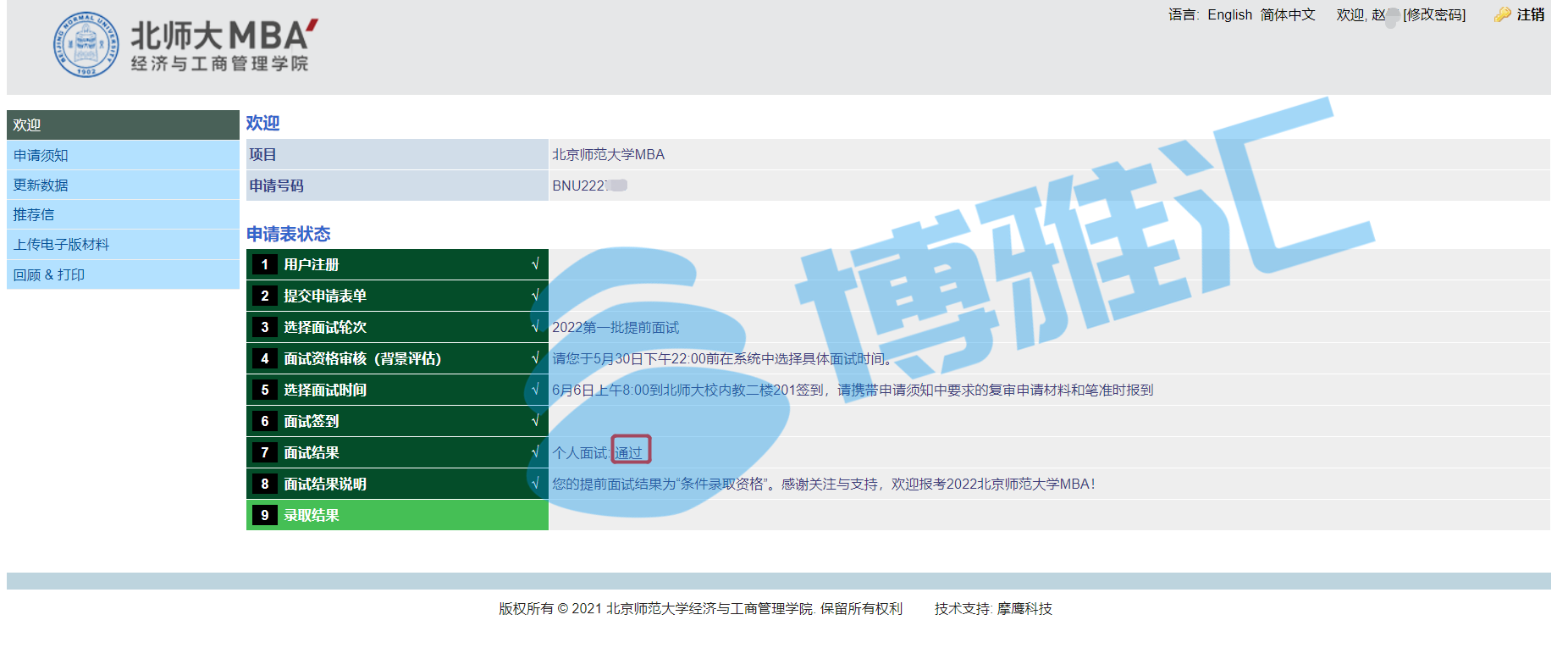Open 申请须知 sidebar item
Screen dimensions: 1568x659
(x=123, y=155)
